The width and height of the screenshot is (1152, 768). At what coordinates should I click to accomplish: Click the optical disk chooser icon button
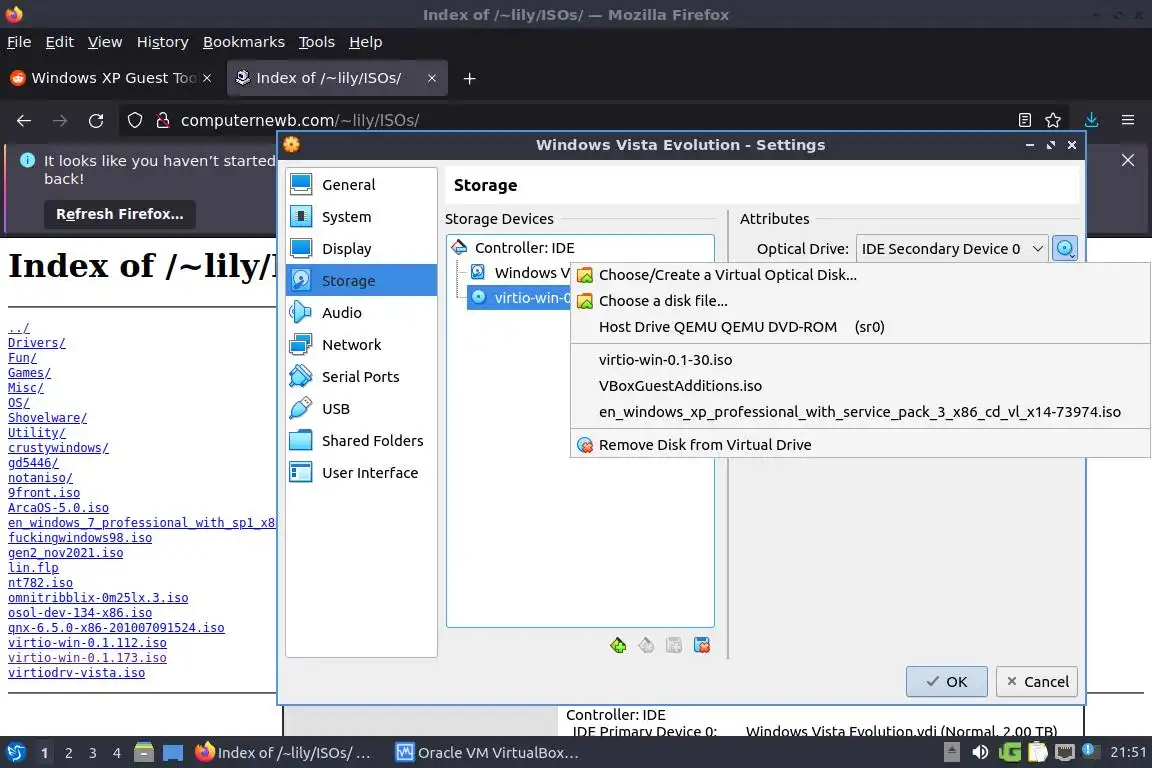point(1065,248)
